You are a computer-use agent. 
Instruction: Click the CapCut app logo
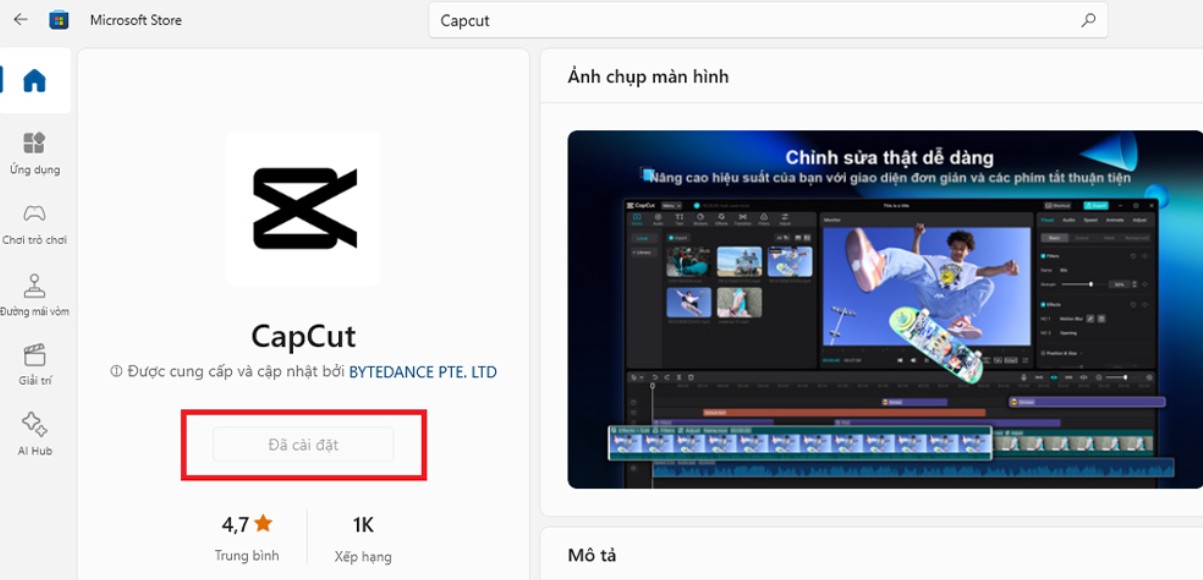(303, 208)
